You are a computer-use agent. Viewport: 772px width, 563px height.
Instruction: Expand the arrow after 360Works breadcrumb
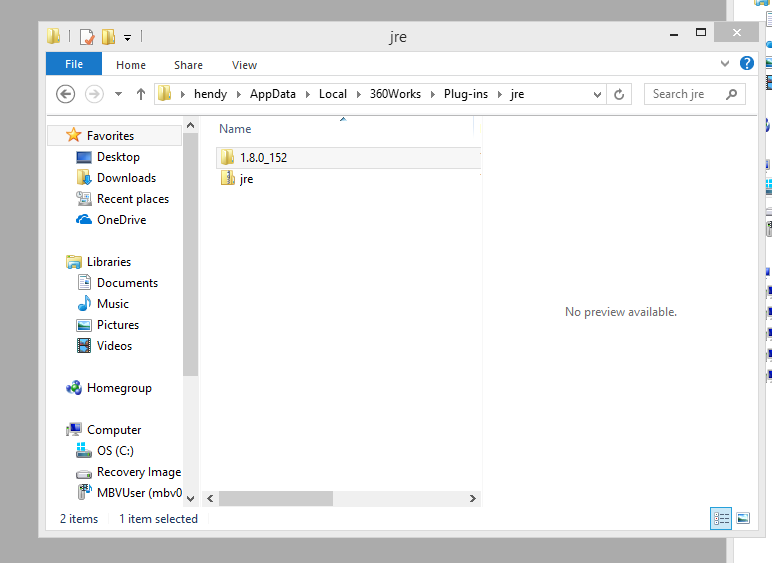(432, 94)
